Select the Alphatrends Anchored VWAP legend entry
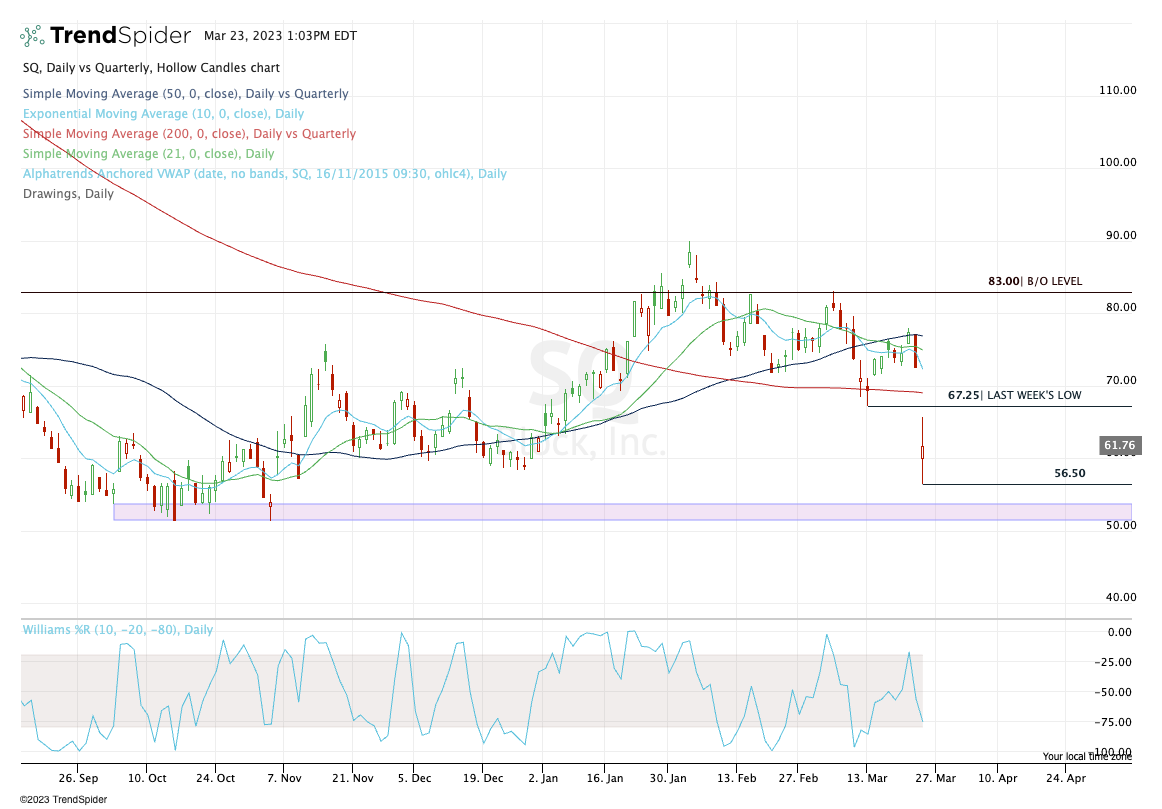1162x809 pixels. 264,174
